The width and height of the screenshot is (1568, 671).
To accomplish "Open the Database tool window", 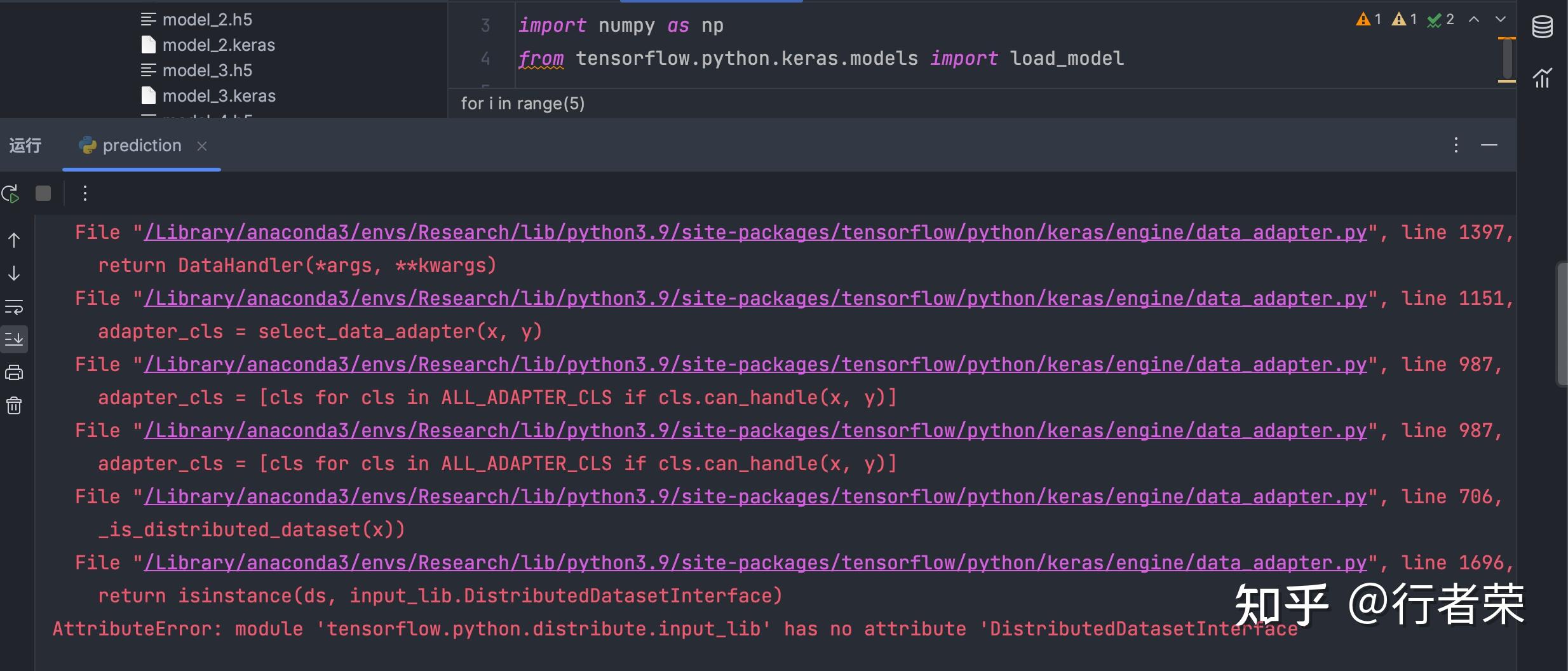I will (x=1543, y=27).
